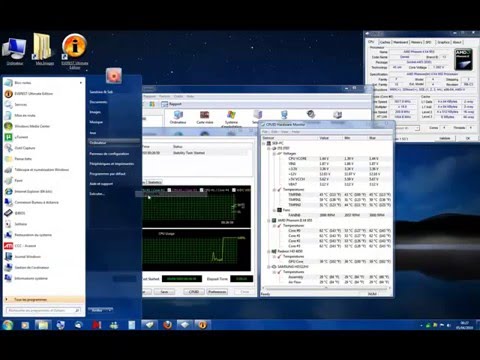The image size is (480, 360).
Task: Open the shutdown options arrow in Start menu
Action: (x=110, y=310)
